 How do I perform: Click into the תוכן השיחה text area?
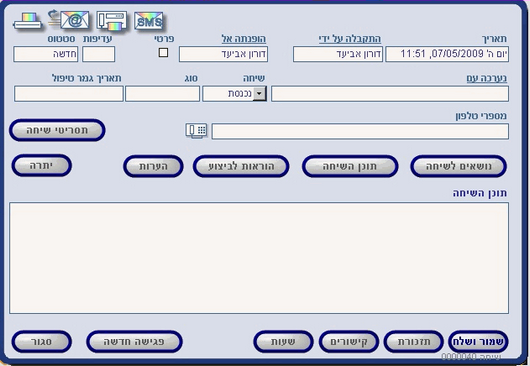259,258
